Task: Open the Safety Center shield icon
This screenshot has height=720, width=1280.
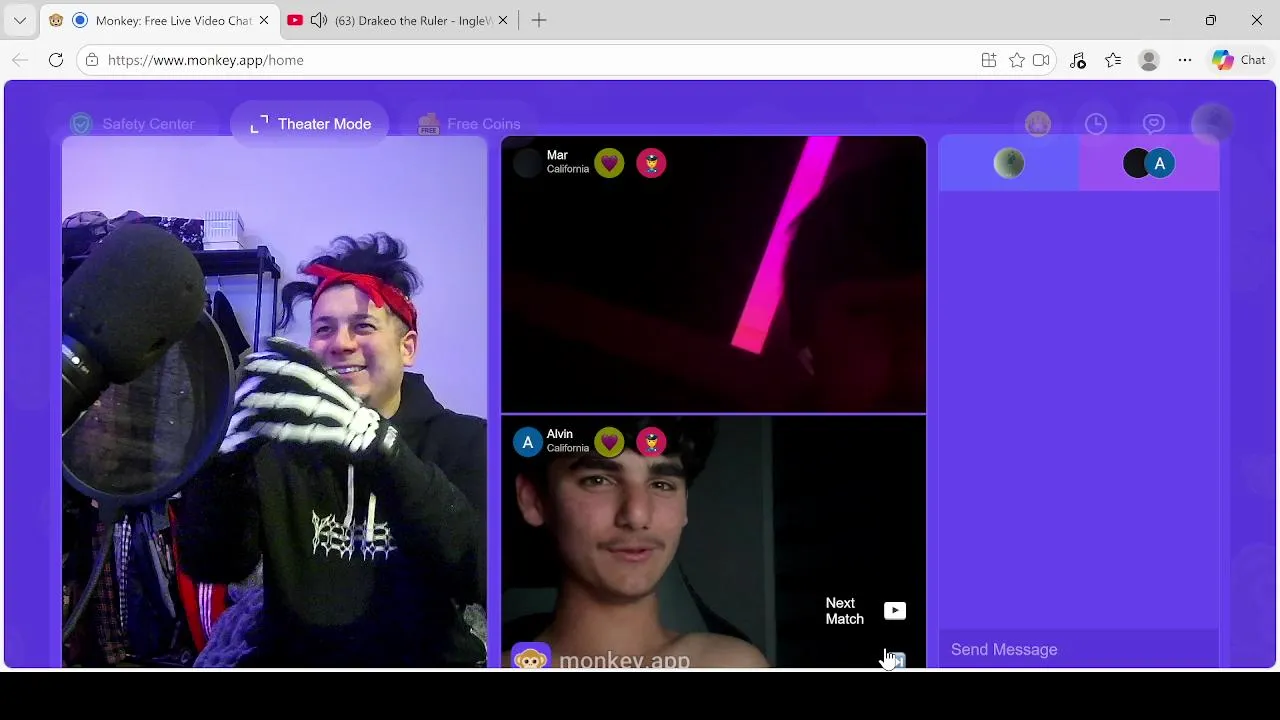Action: click(81, 124)
